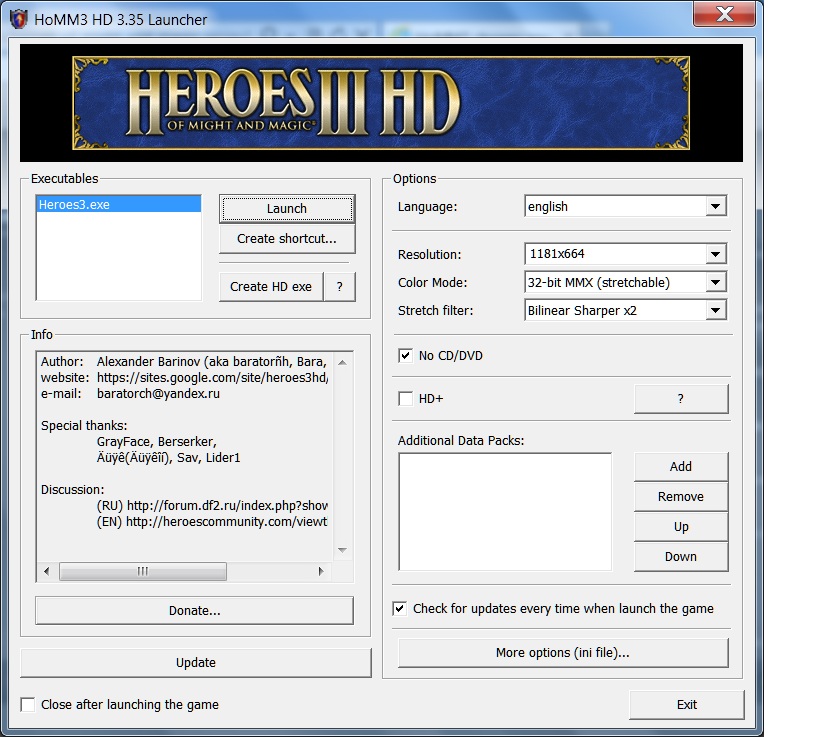The width and height of the screenshot is (819, 737).
Task: Click the Exit button
Action: coord(686,705)
